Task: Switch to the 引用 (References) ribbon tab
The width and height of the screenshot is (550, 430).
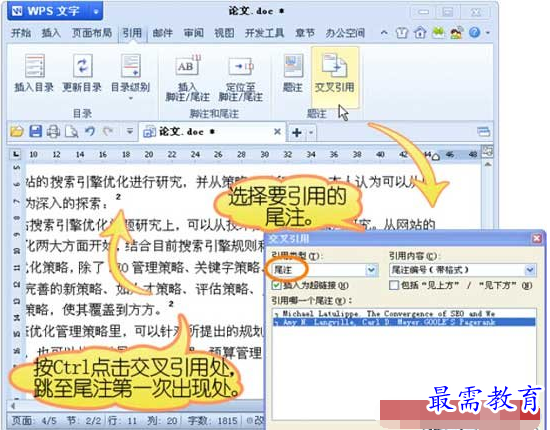Action: (132, 33)
